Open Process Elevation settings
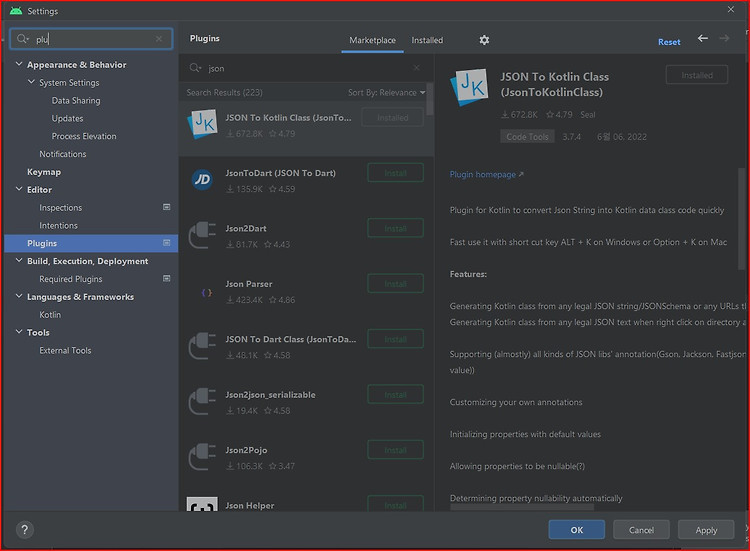750x551 pixels. (84, 136)
